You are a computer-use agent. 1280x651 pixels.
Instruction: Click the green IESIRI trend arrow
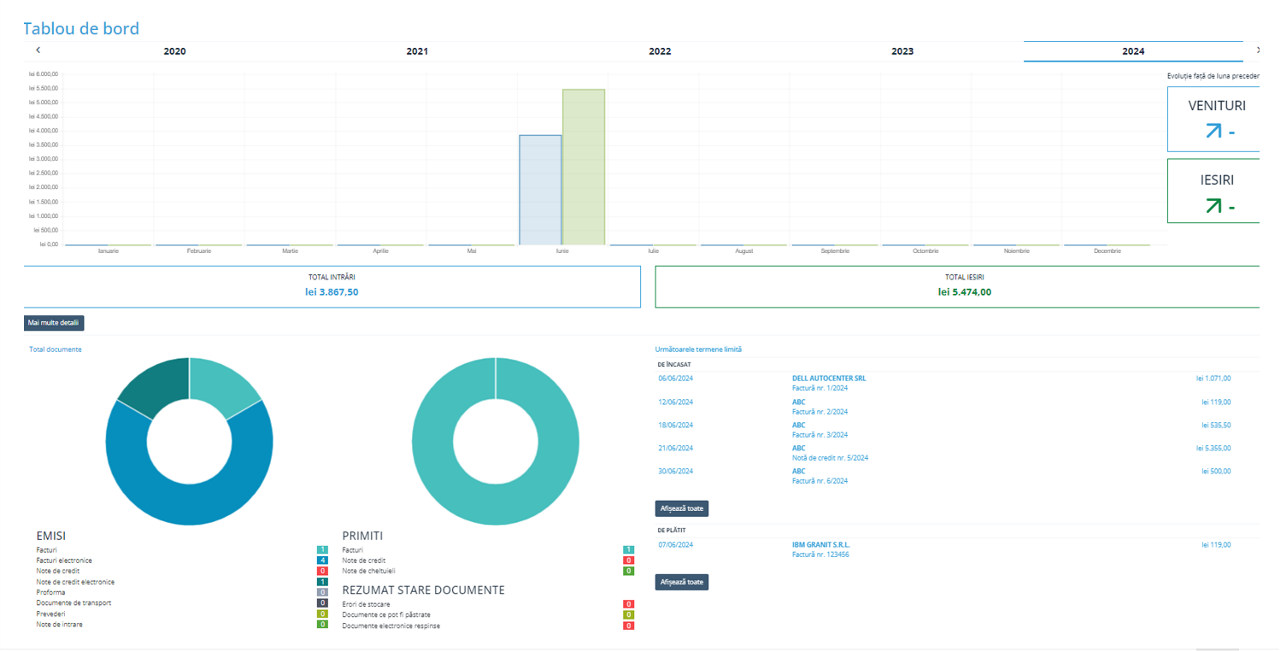(1213, 206)
